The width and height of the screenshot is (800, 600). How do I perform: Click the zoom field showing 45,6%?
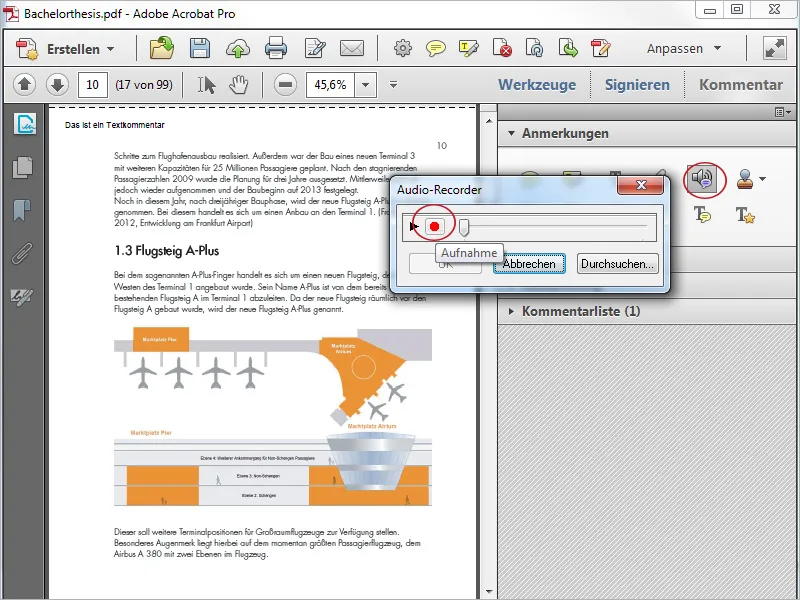pos(330,85)
